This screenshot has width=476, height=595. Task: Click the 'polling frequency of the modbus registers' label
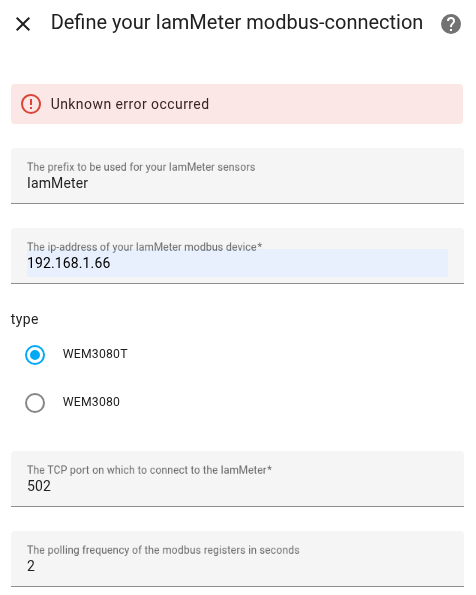point(163,550)
